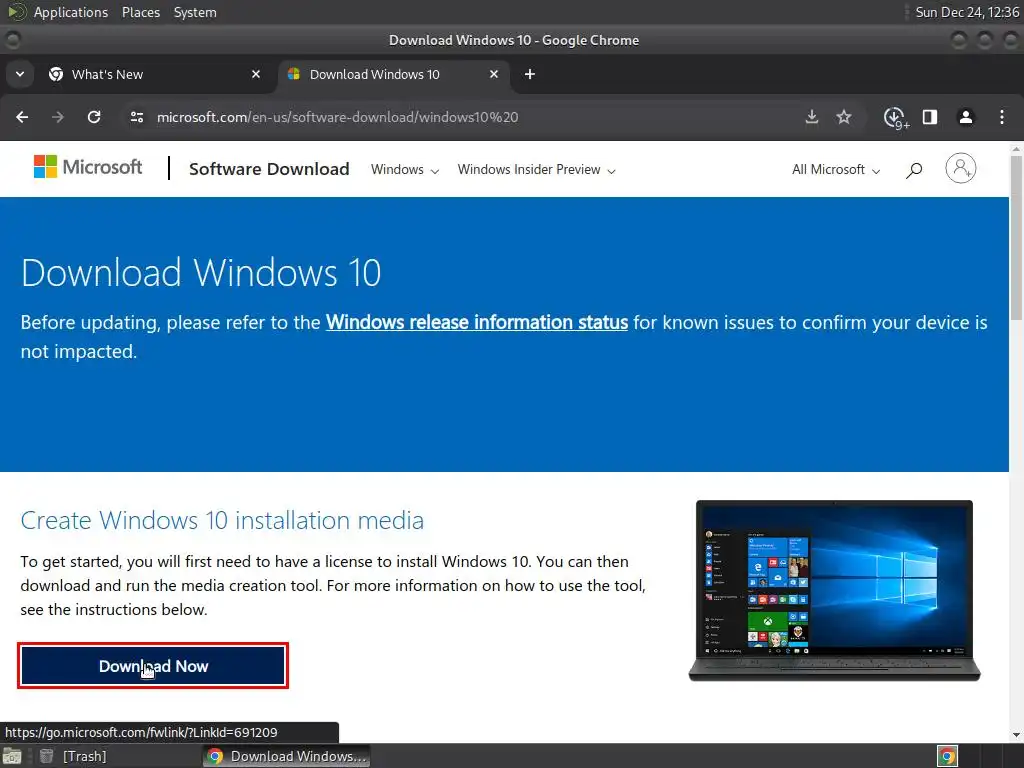The image size is (1024, 768).
Task: Close the What's New tab
Action: click(256, 74)
